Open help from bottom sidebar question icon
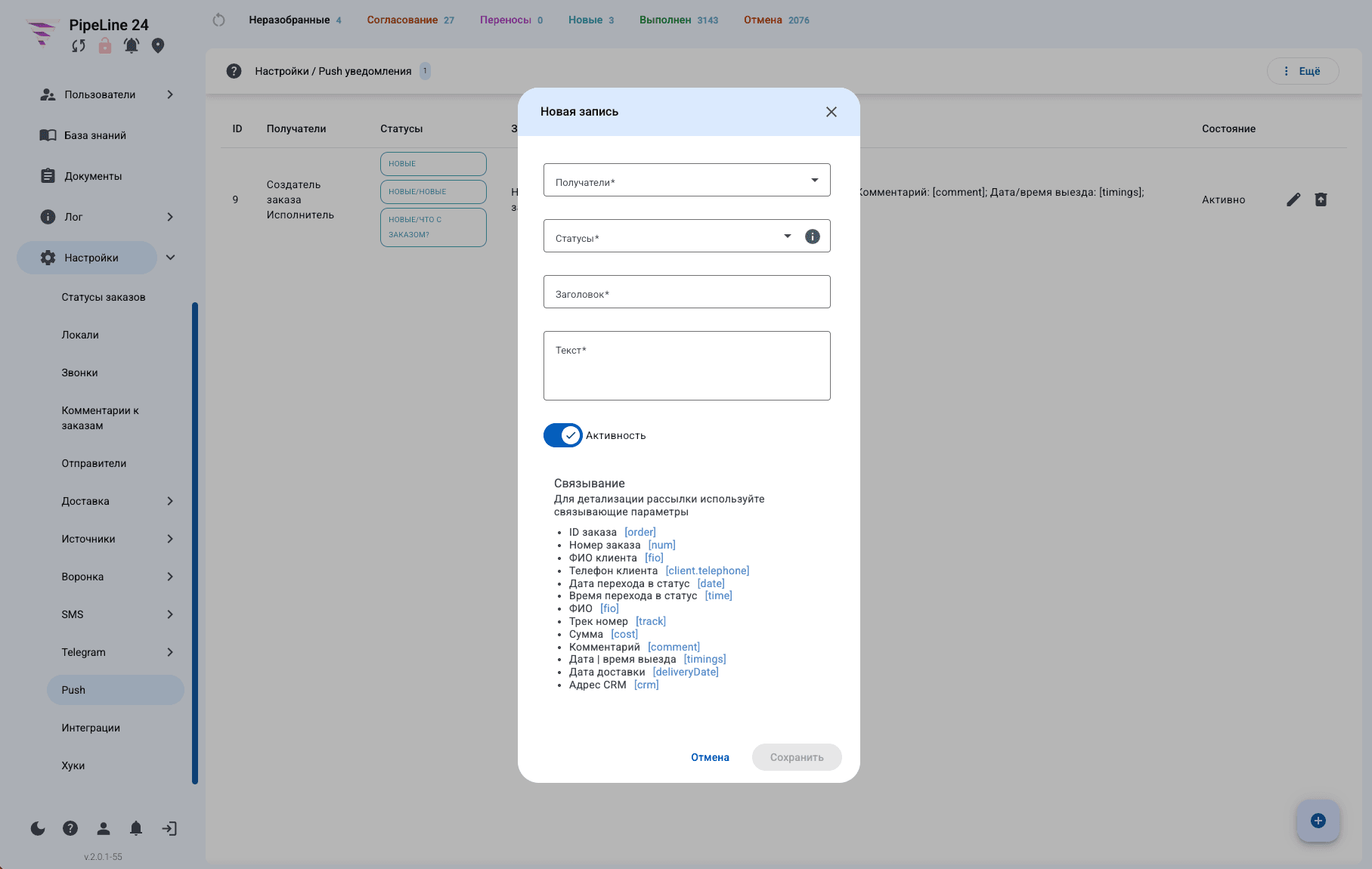The height and width of the screenshot is (869, 1372). pos(70,828)
